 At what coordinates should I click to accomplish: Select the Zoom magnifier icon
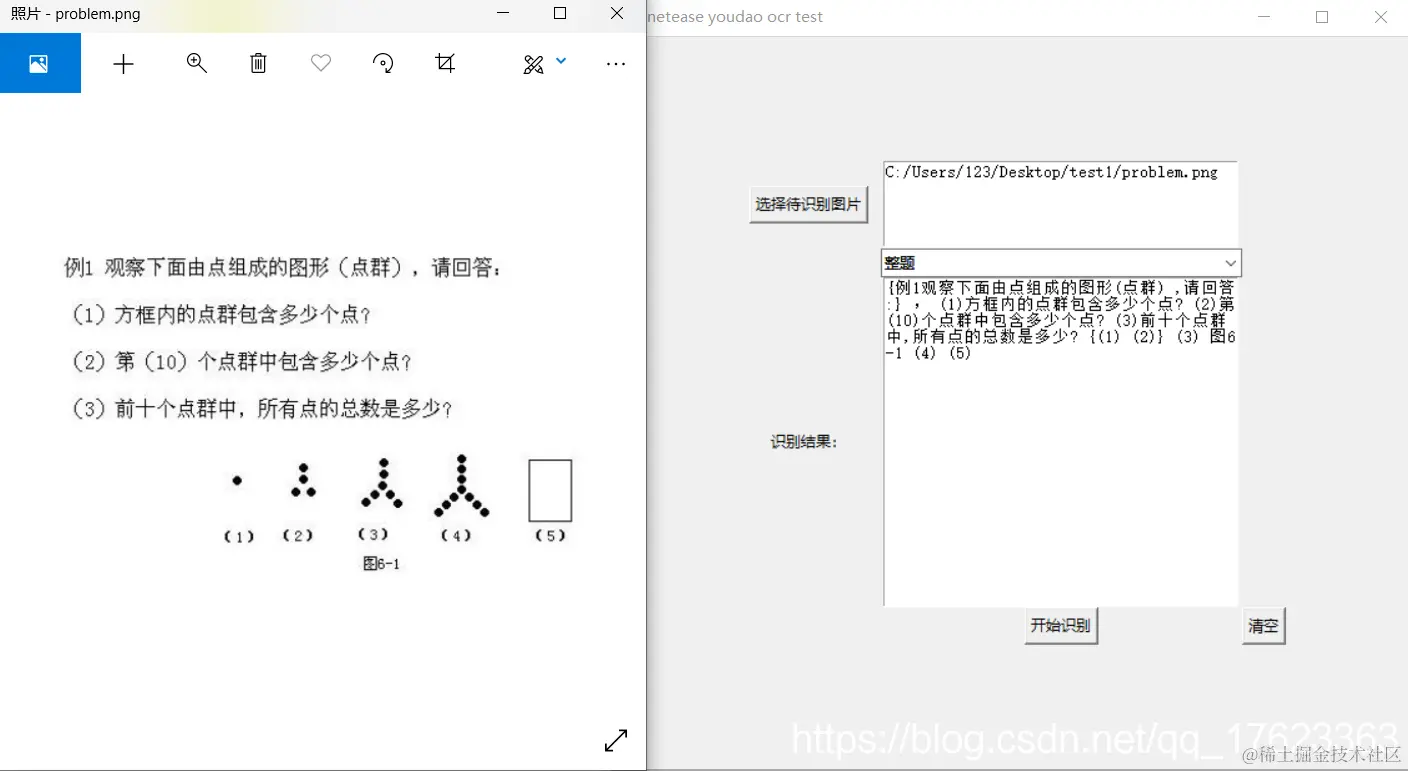[196, 63]
